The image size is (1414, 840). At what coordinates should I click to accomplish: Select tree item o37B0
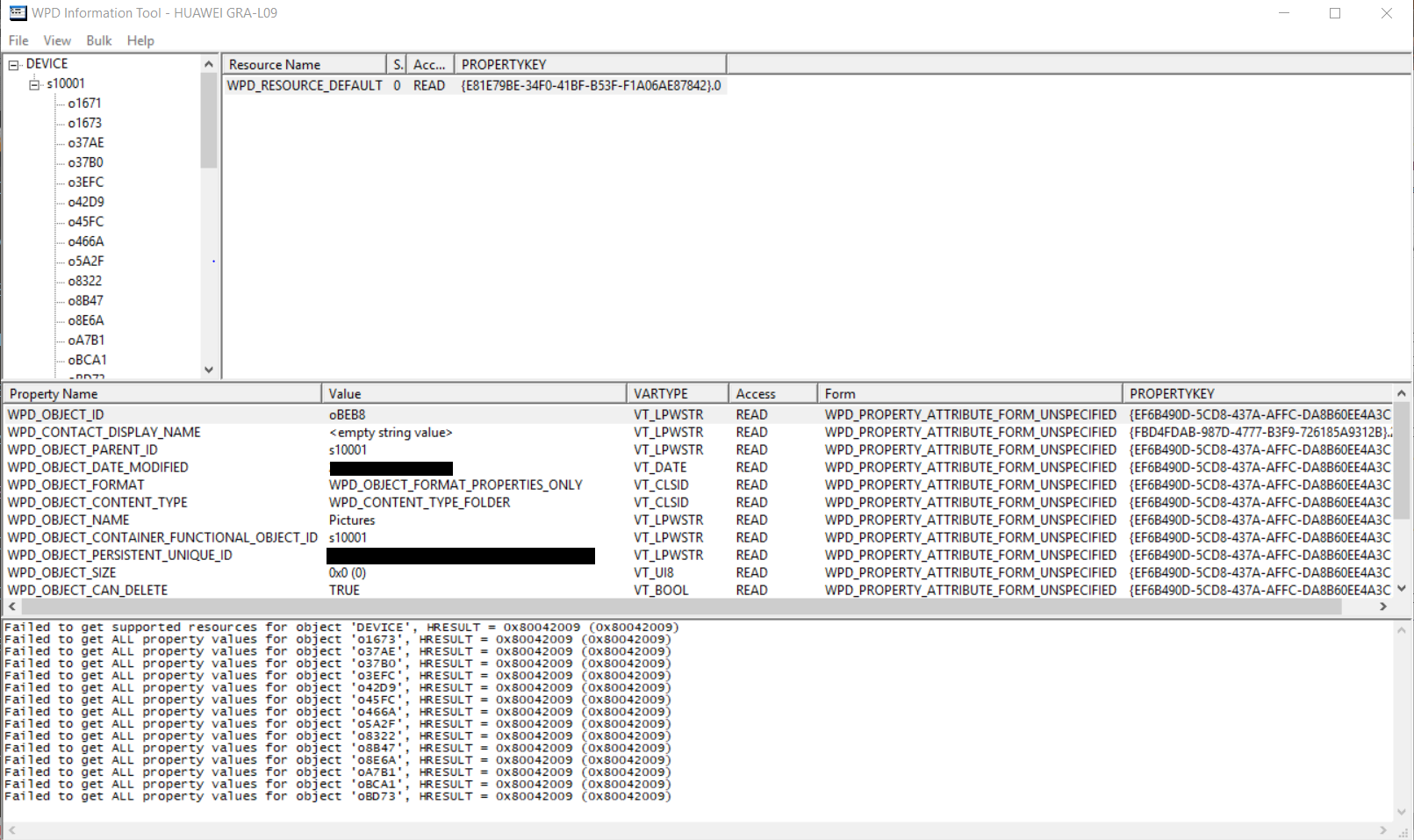[85, 162]
